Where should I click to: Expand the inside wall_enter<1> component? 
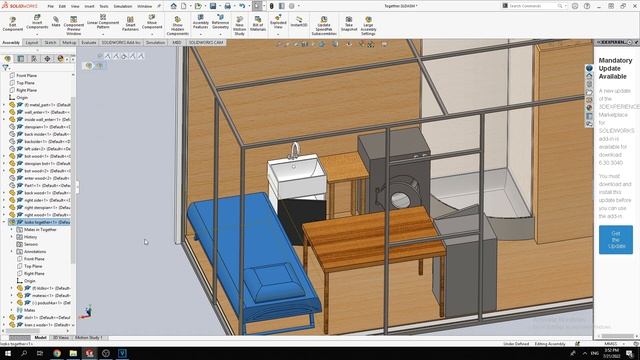click(4, 120)
